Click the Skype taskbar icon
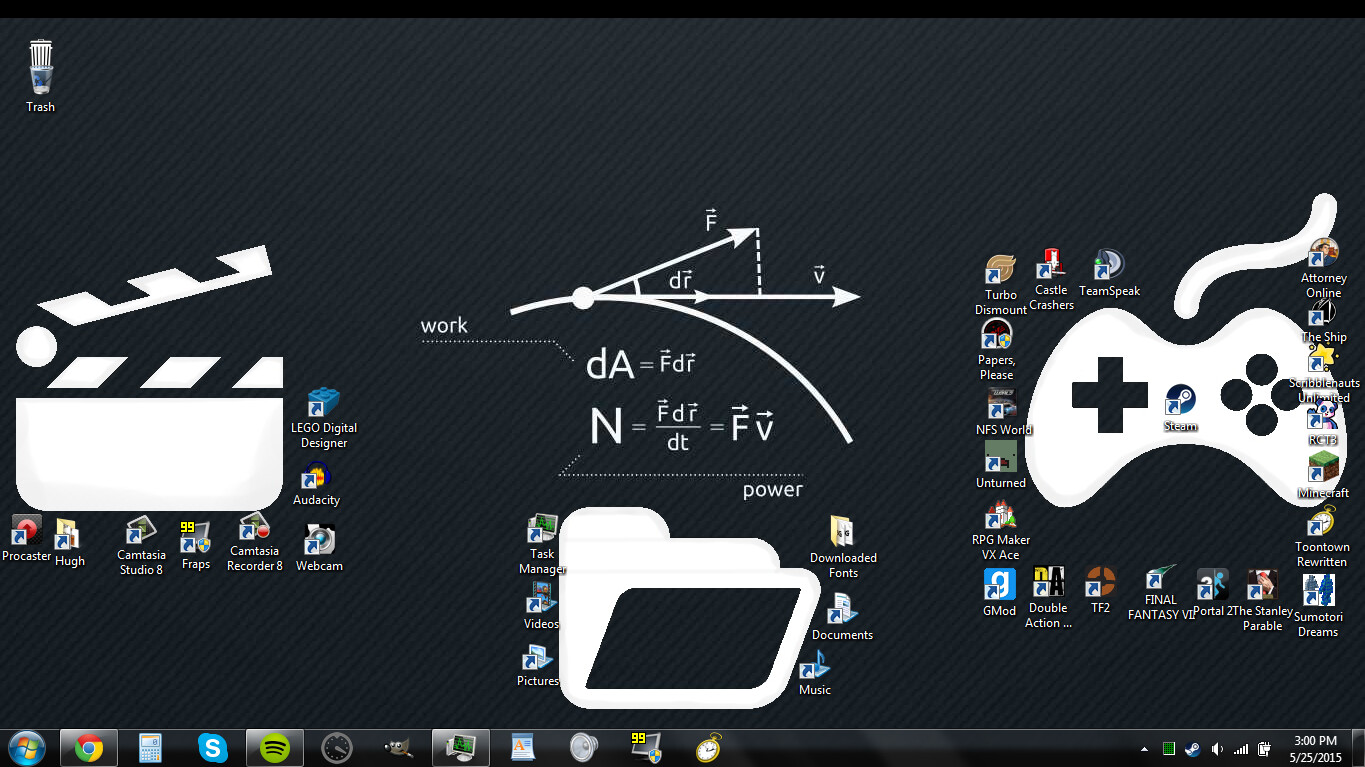The width and height of the screenshot is (1365, 767). [213, 747]
